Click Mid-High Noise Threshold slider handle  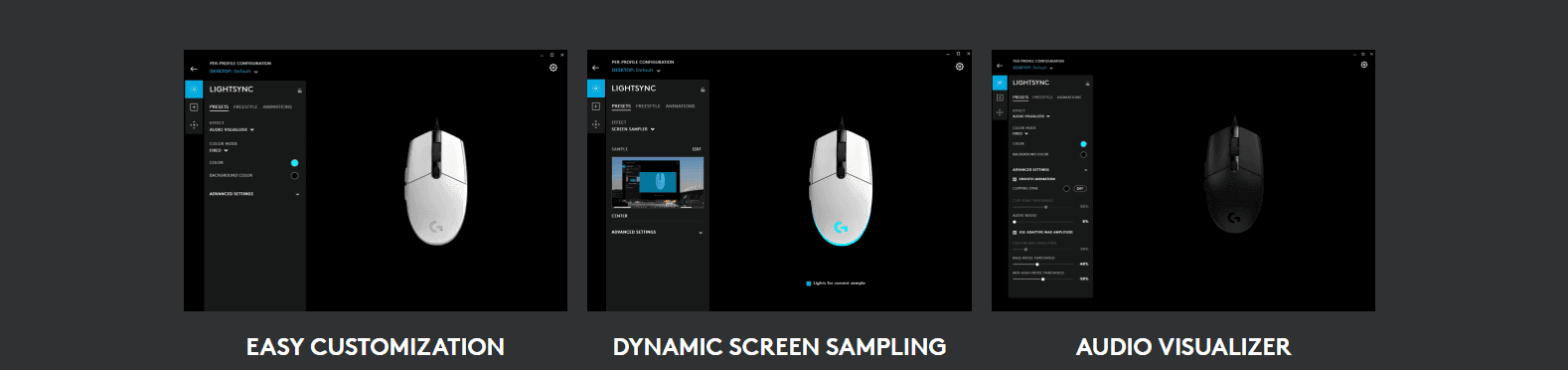[x=1042, y=279]
